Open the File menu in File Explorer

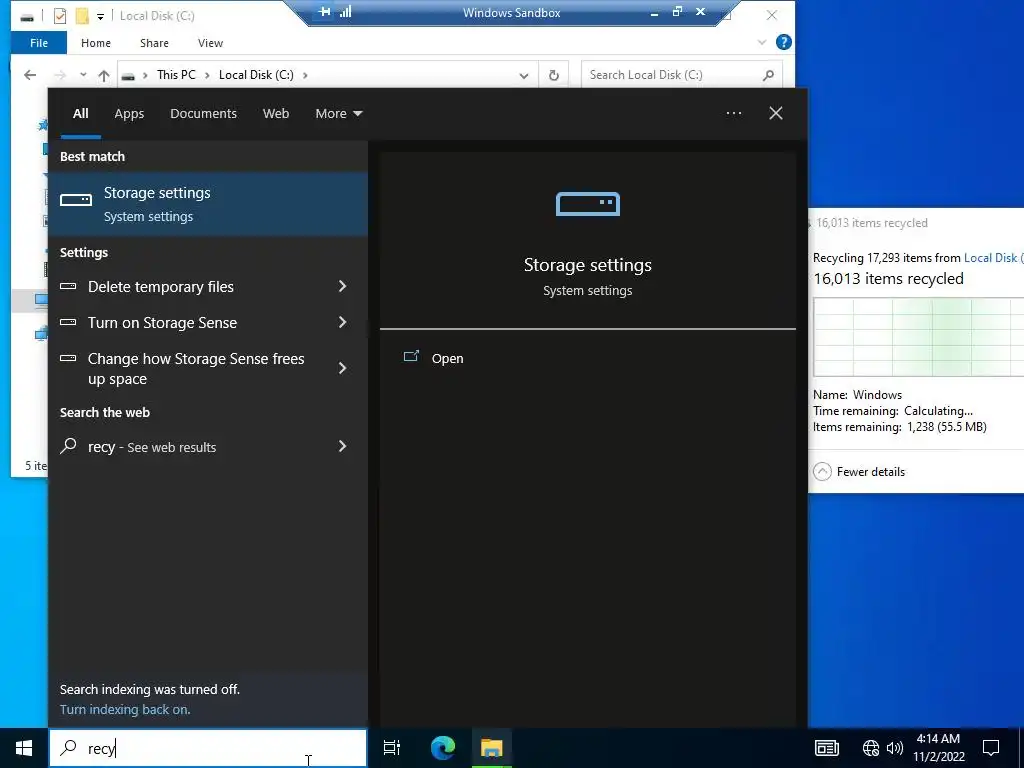click(x=39, y=43)
